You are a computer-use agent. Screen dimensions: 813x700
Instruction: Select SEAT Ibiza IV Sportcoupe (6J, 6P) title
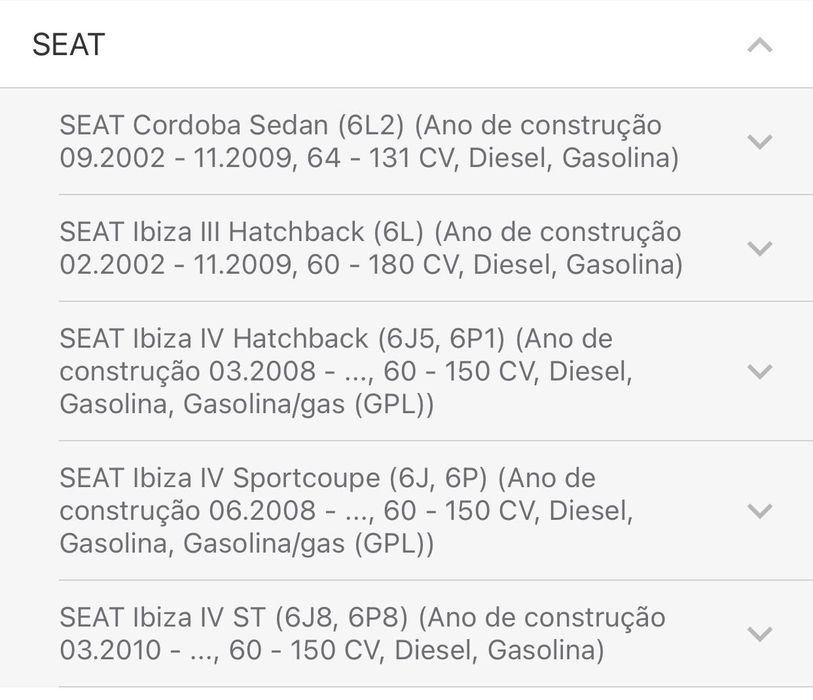(275, 478)
